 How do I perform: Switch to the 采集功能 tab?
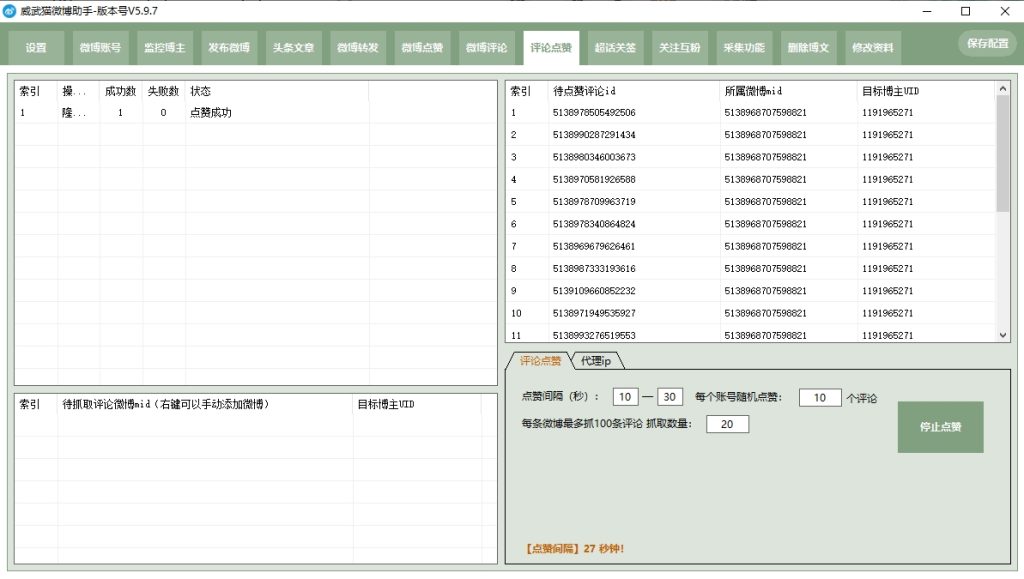[x=744, y=48]
